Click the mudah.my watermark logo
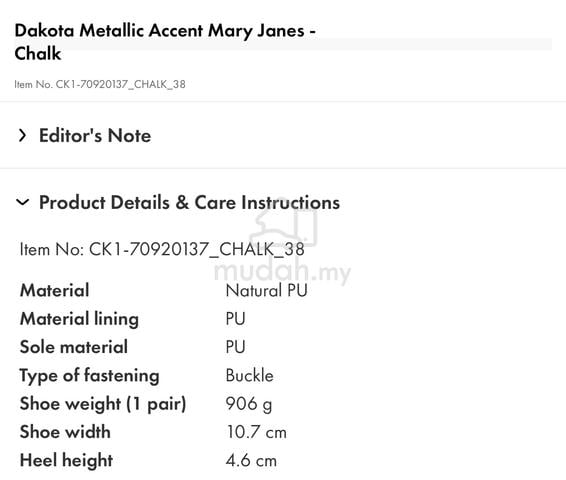The width and height of the screenshot is (566, 480). click(x=282, y=271)
